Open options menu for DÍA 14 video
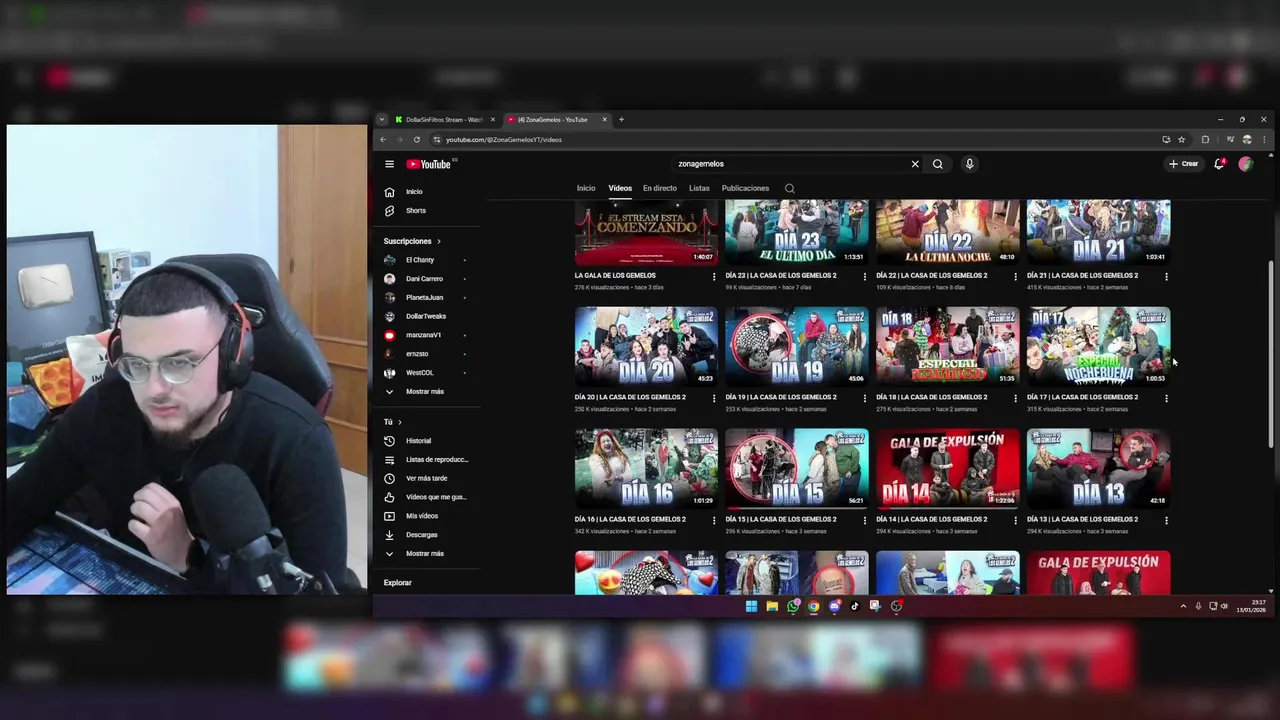 (1015, 520)
